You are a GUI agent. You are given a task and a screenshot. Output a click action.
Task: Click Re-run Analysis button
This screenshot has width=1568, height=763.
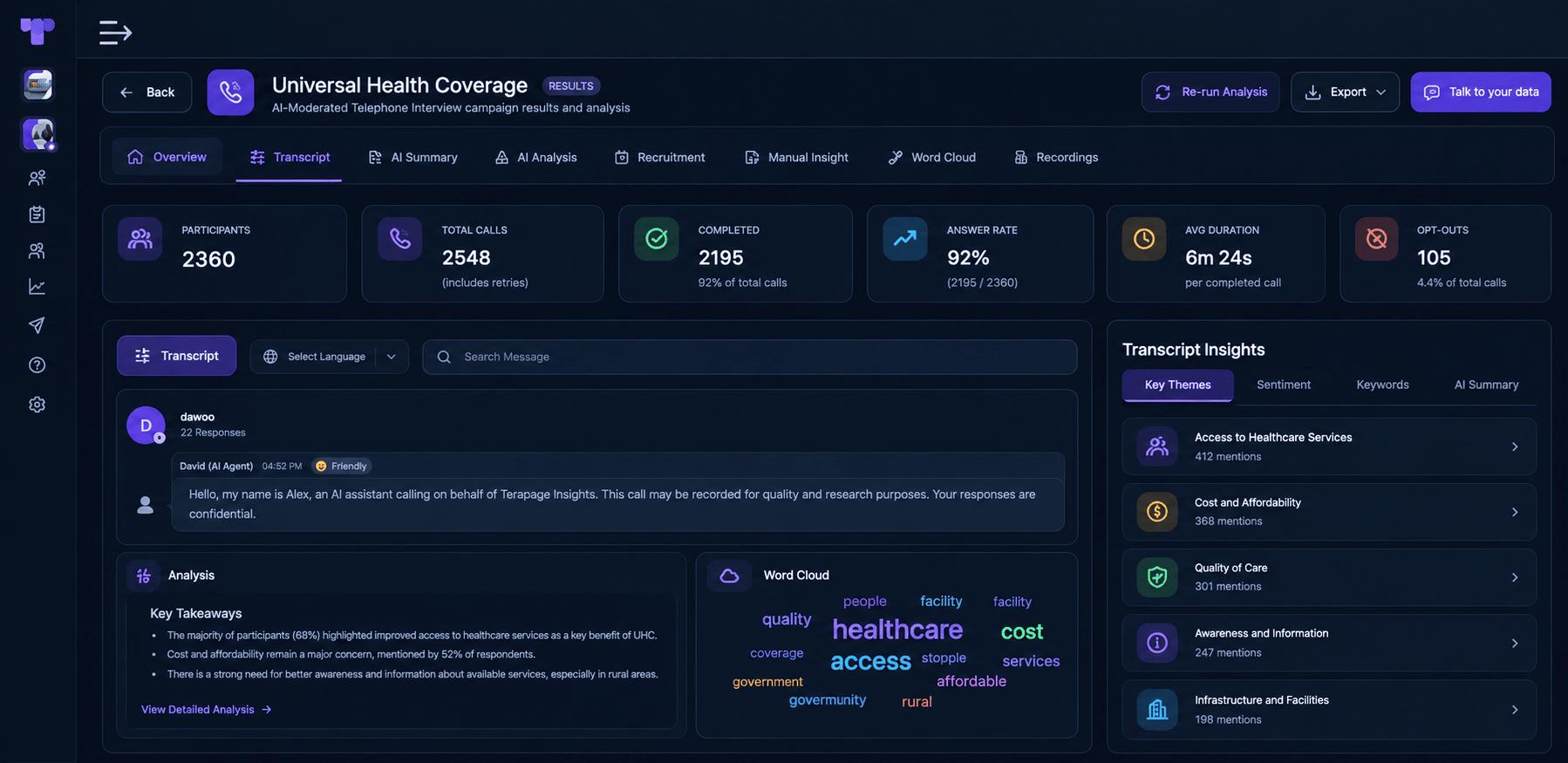coord(1210,92)
